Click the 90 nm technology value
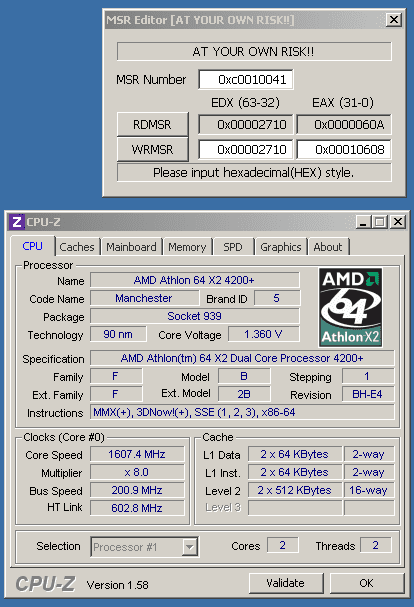Image resolution: width=414 pixels, height=607 pixels. point(118,334)
